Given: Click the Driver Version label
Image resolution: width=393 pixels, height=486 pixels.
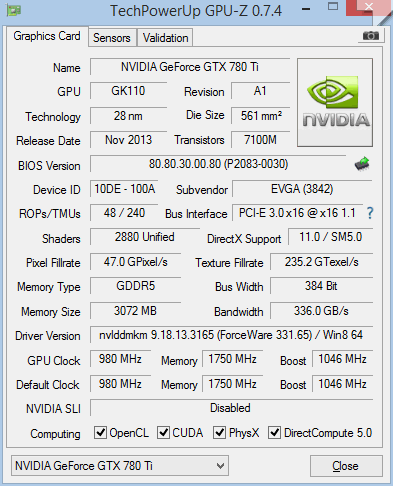Looking at the screenshot, I should point(48,336).
